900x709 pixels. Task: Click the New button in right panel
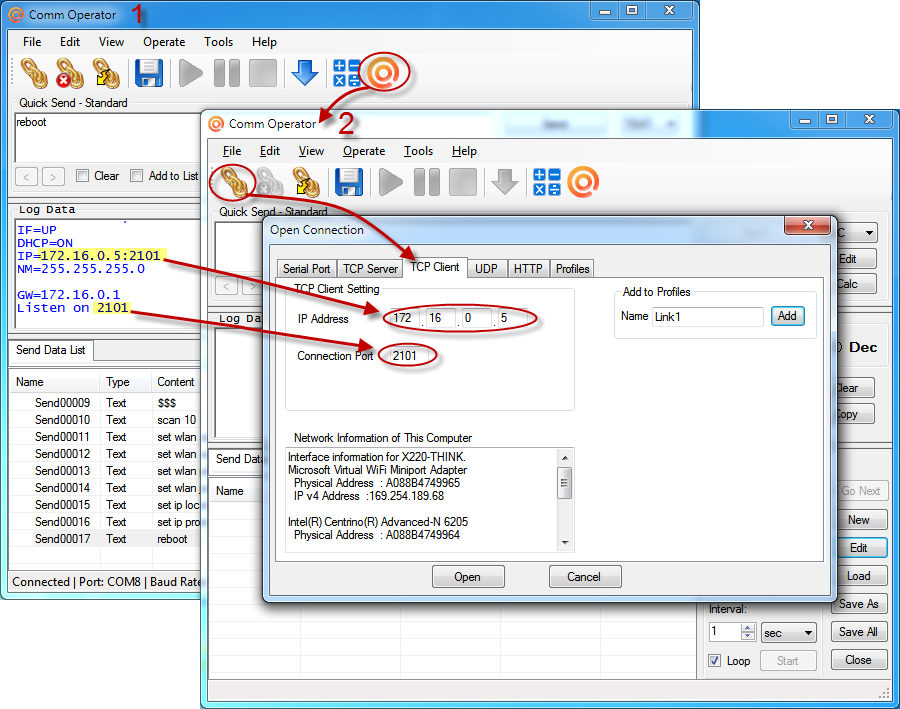pos(858,520)
